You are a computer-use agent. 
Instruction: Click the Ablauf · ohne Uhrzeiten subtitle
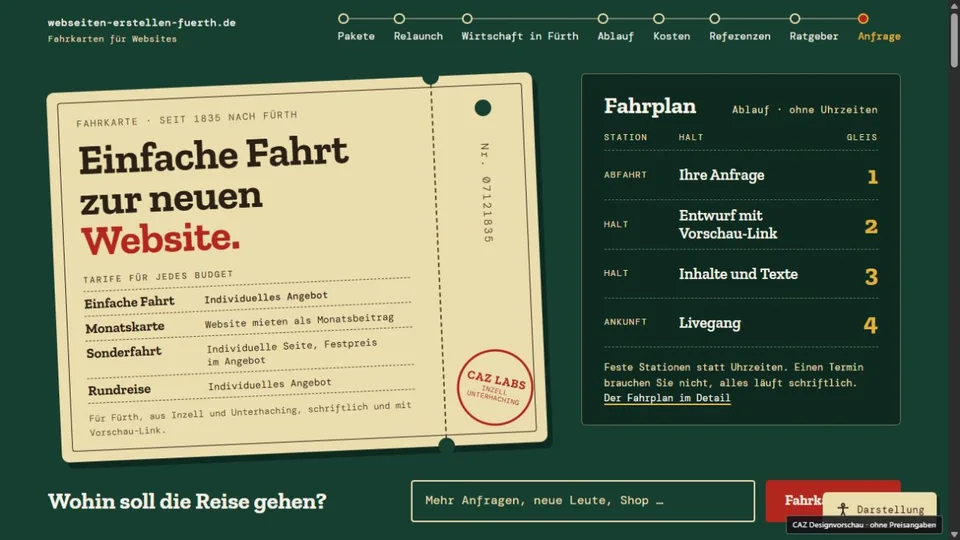tap(804, 110)
